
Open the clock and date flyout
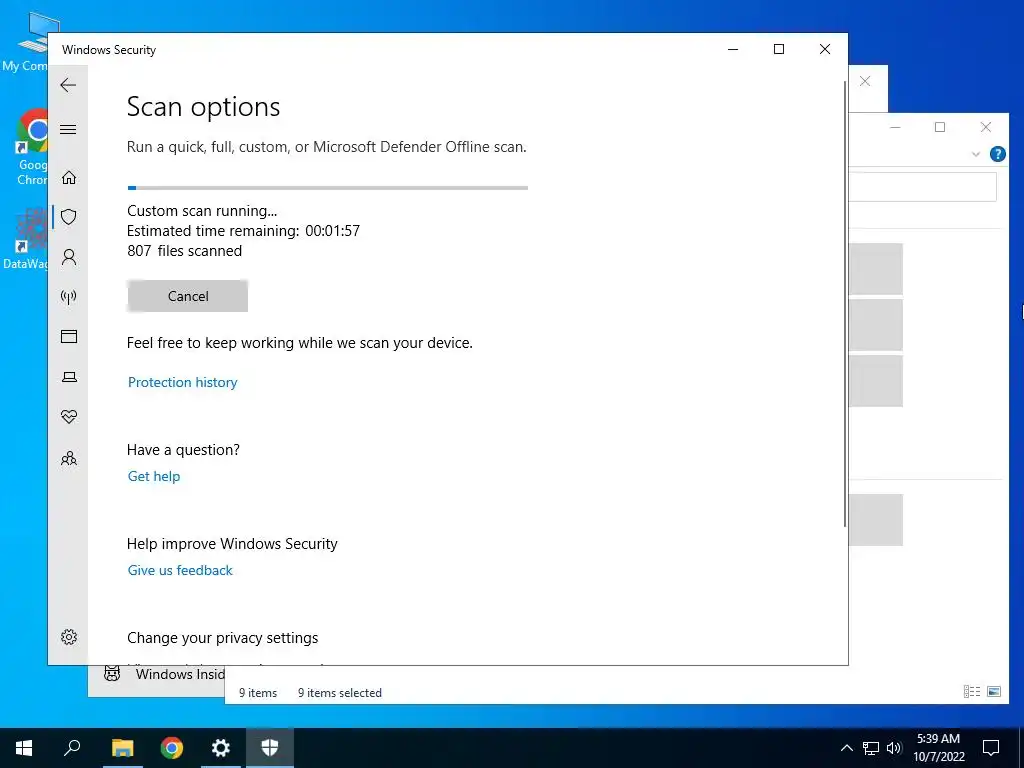pos(938,748)
